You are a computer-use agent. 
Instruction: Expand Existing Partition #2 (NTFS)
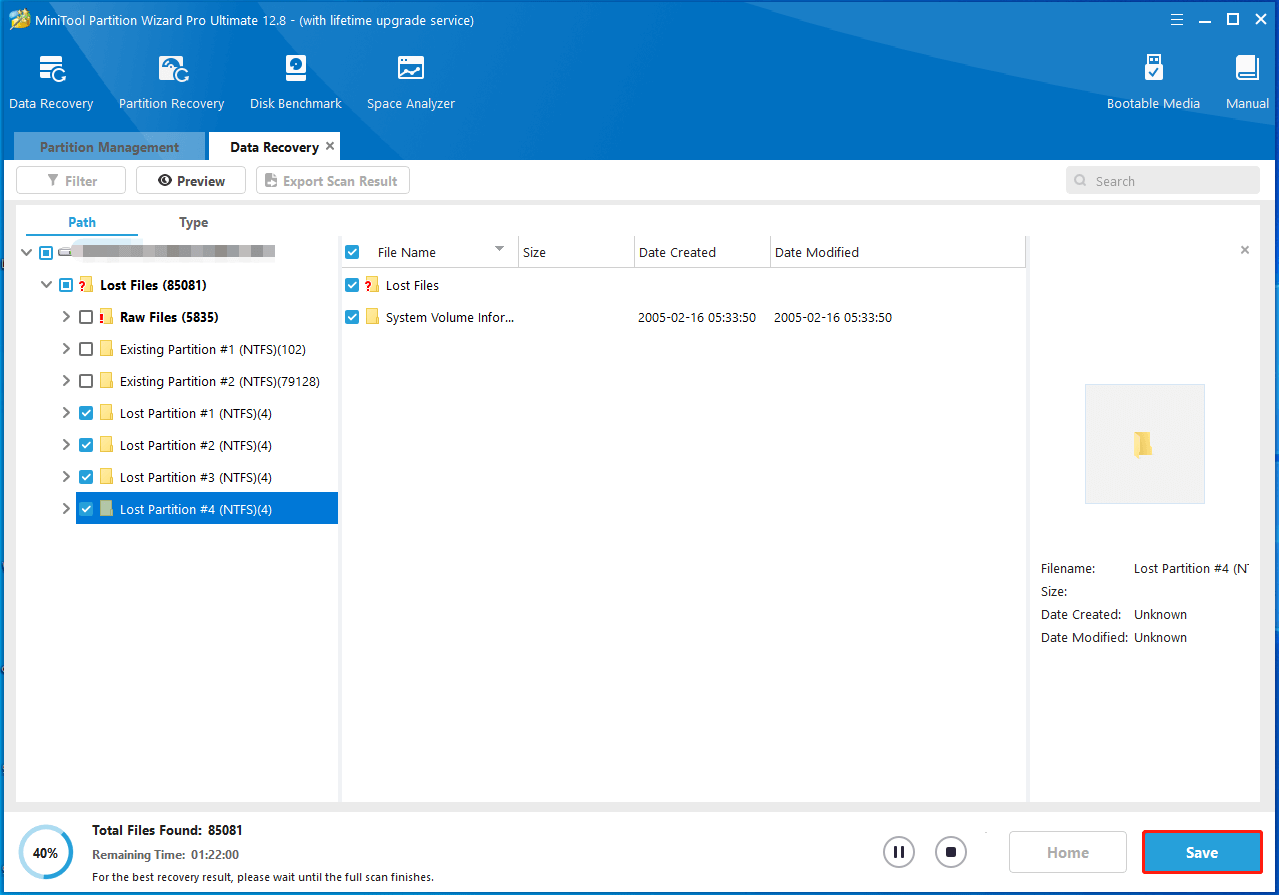[x=66, y=381]
